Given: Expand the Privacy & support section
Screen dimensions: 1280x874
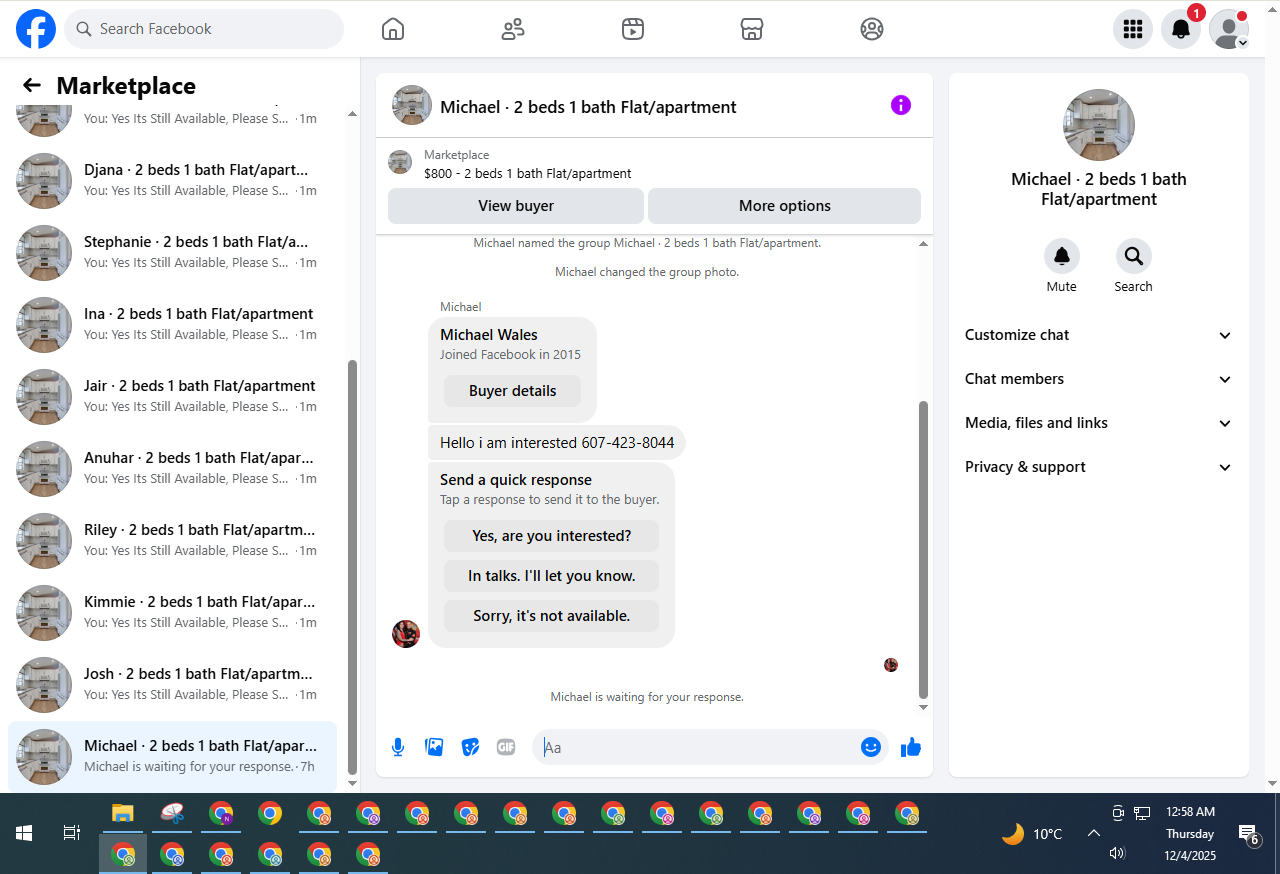Looking at the screenshot, I should (x=1099, y=467).
